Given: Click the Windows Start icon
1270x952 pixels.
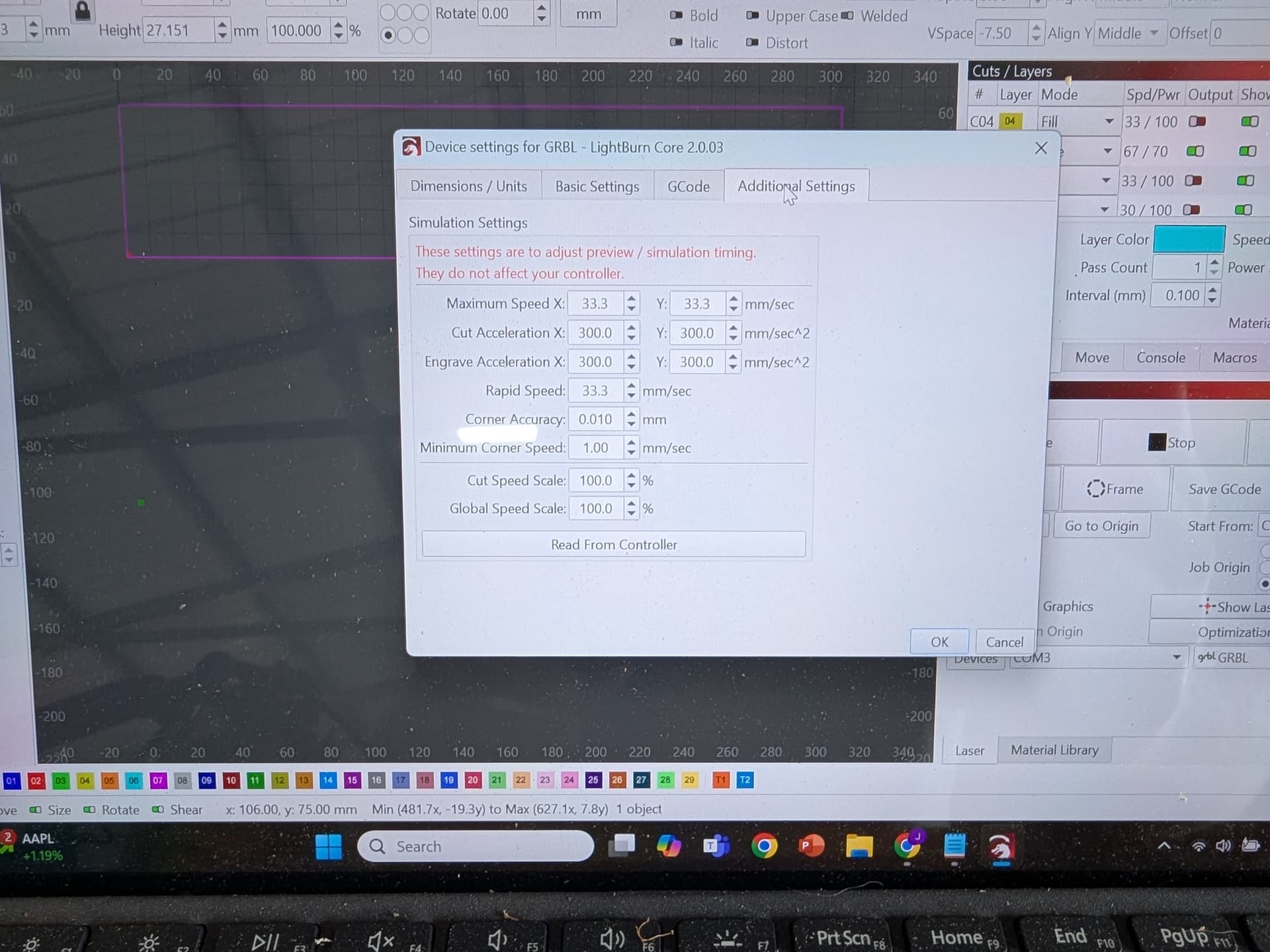Looking at the screenshot, I should (329, 847).
